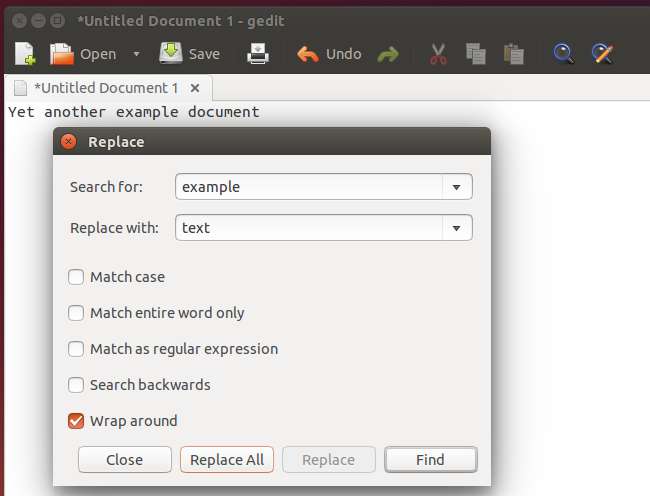This screenshot has width=650, height=496.
Task: Click the green Redo arrow
Action: point(388,55)
